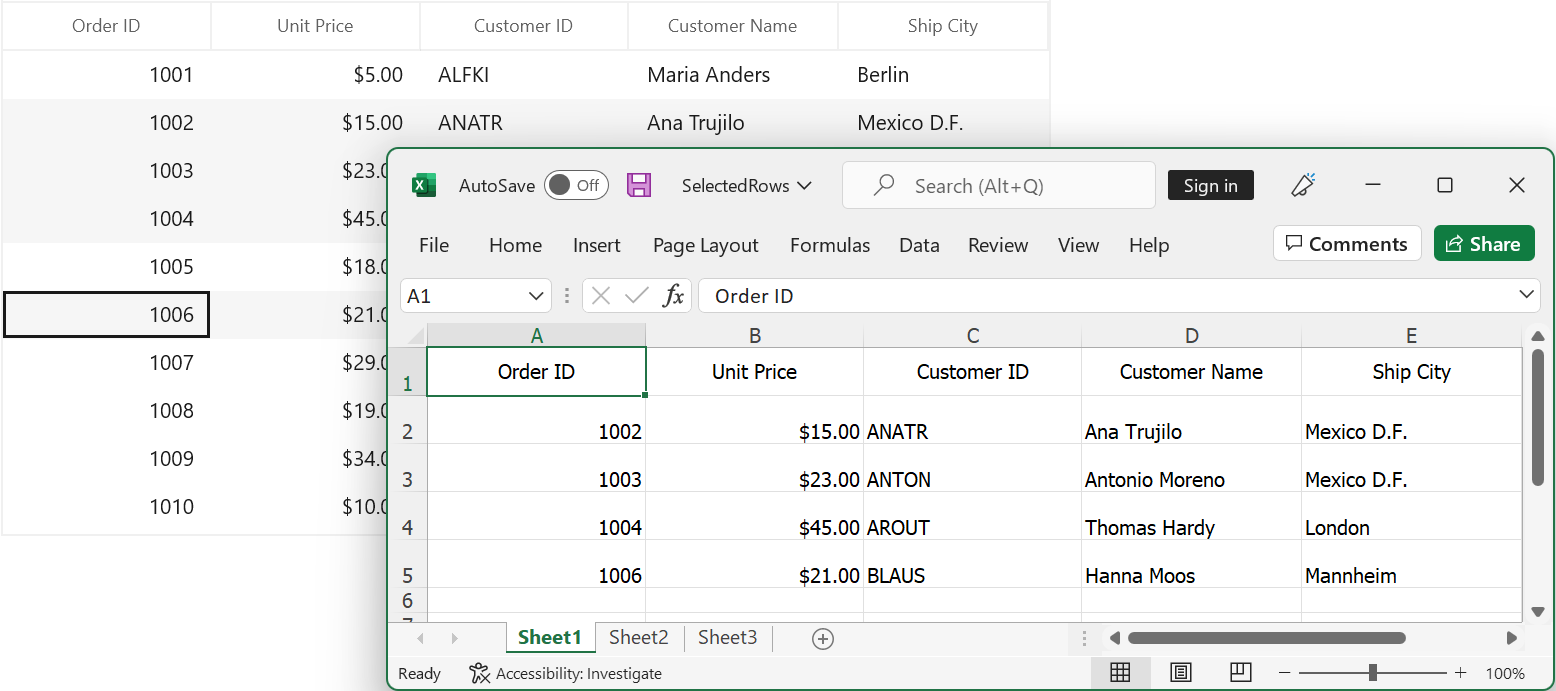This screenshot has width=1556, height=691.
Task: Open the Review ribbon tab
Action: (x=998, y=245)
